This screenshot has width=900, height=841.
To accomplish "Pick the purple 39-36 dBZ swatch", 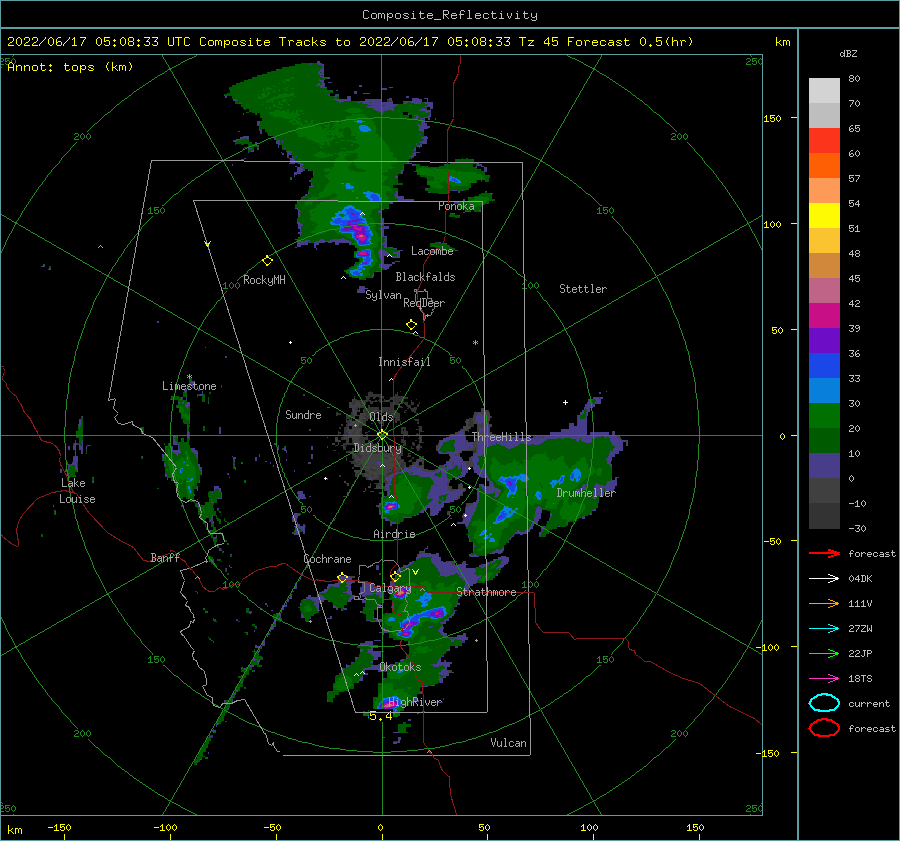I will click(824, 340).
